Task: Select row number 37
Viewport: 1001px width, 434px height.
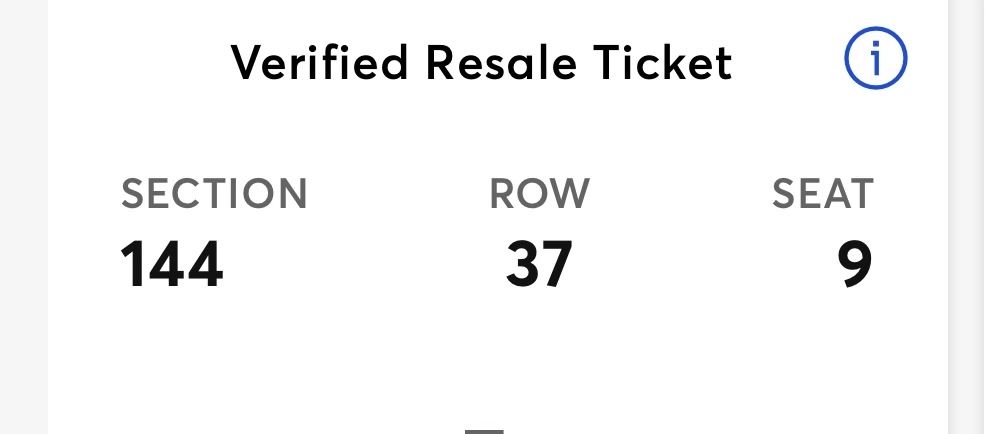Action: click(539, 265)
